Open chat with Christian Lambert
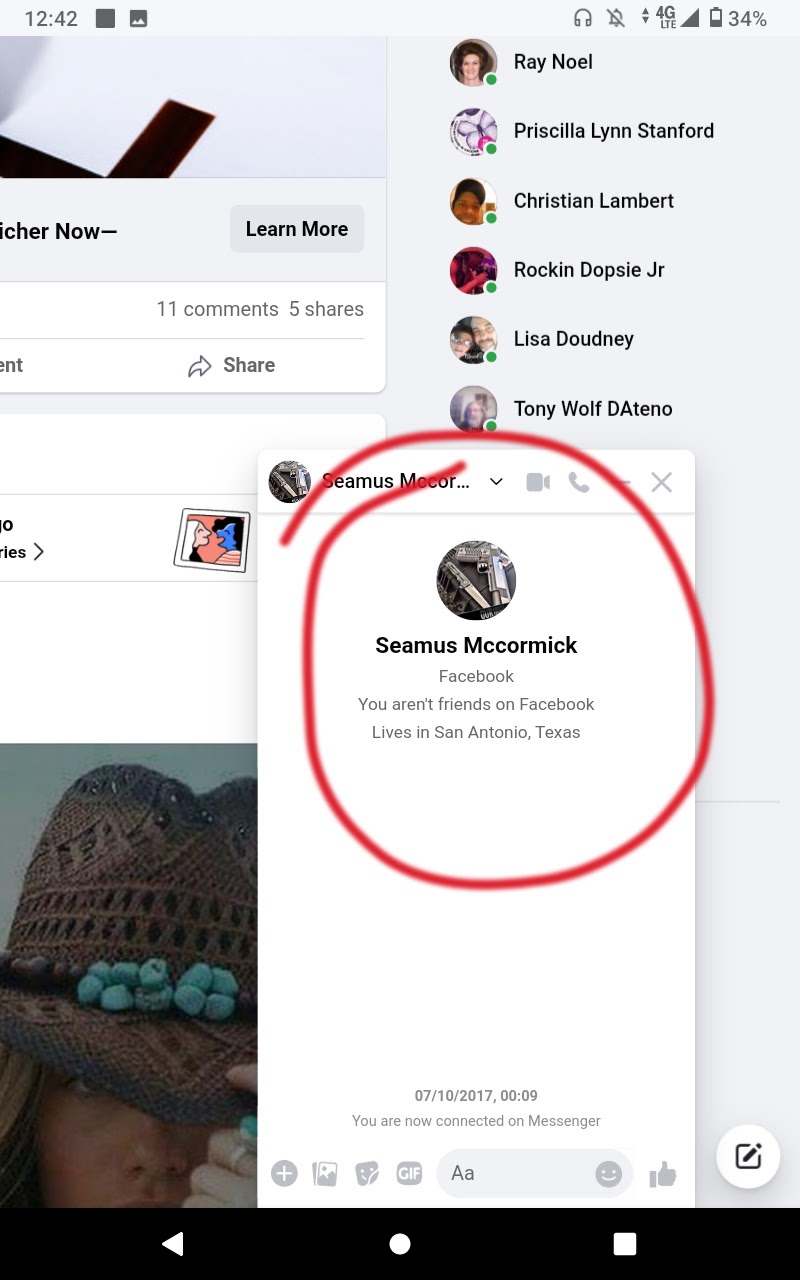 coord(593,201)
